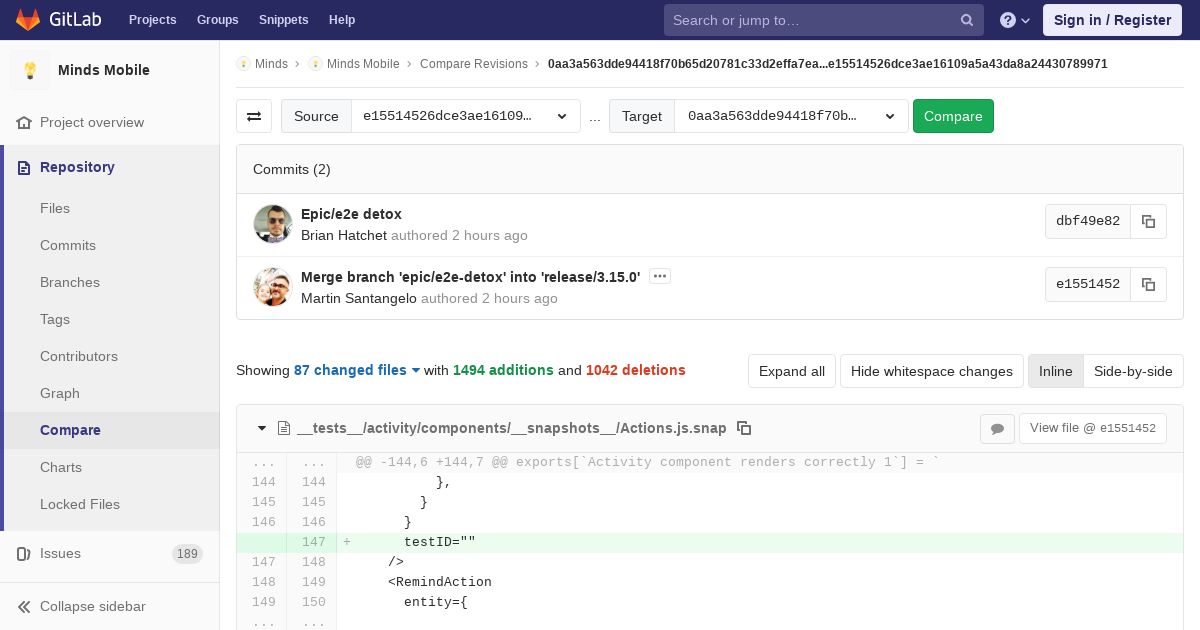View file @ e1551452

tap(1092, 428)
